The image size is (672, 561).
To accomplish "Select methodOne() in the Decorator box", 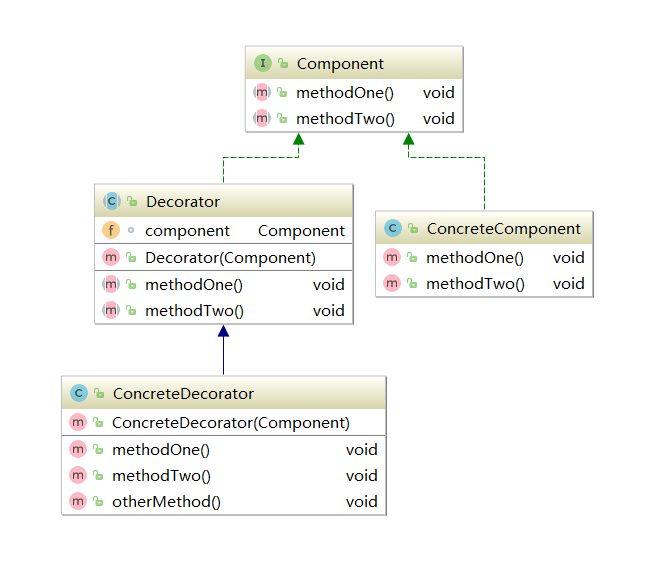I will coord(194,285).
